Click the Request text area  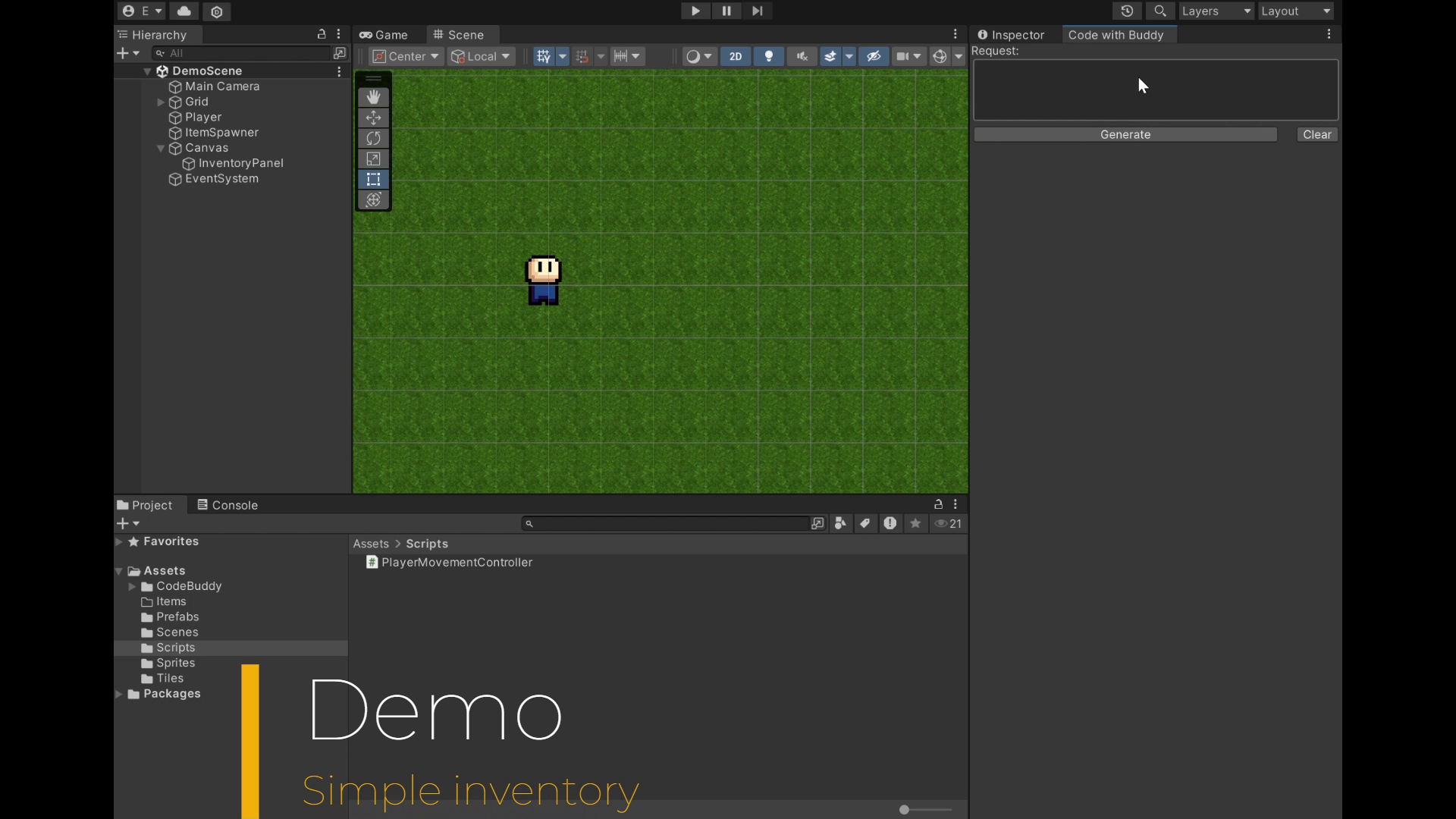point(1156,89)
